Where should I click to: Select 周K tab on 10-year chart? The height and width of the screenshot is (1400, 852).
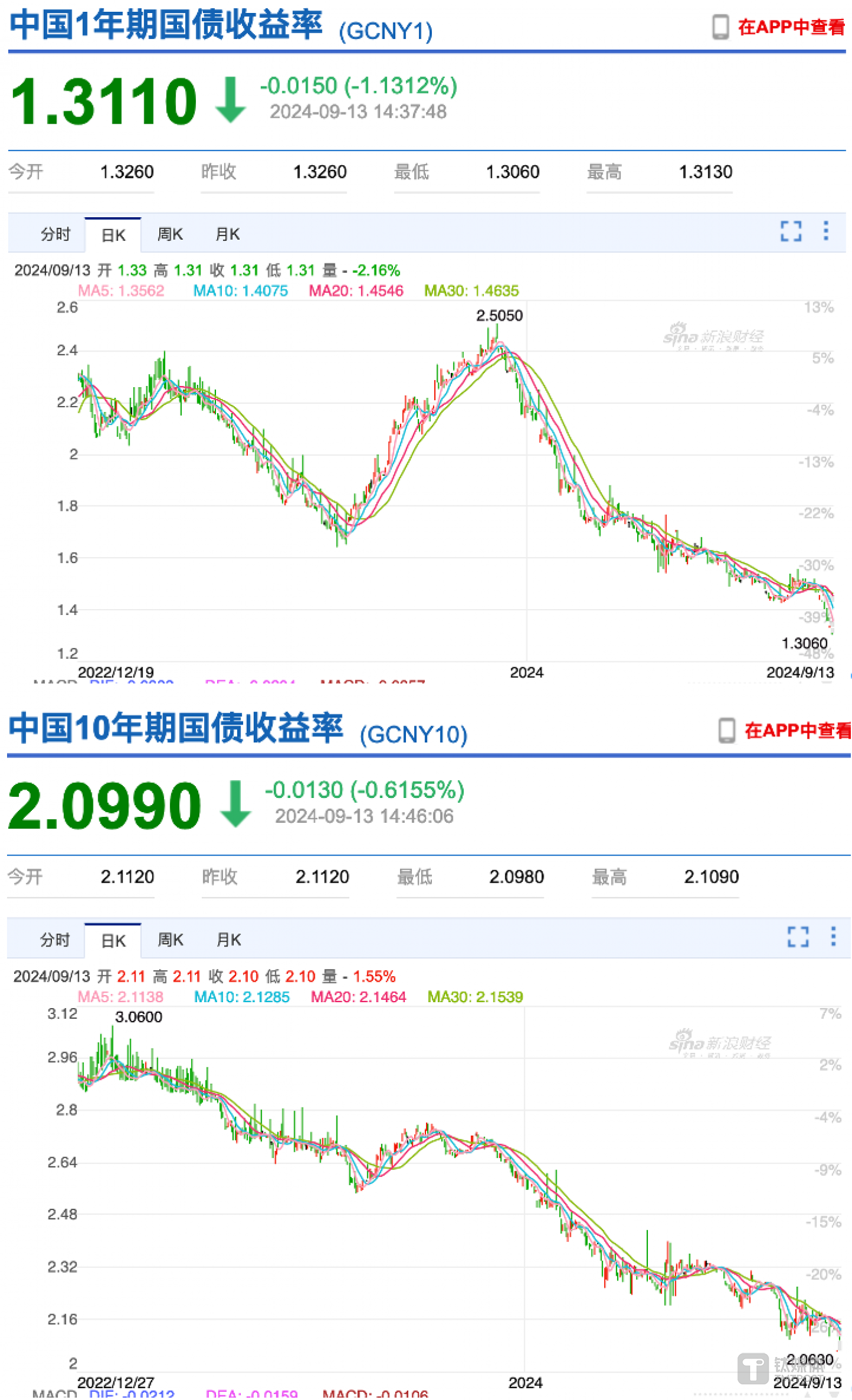tap(170, 940)
